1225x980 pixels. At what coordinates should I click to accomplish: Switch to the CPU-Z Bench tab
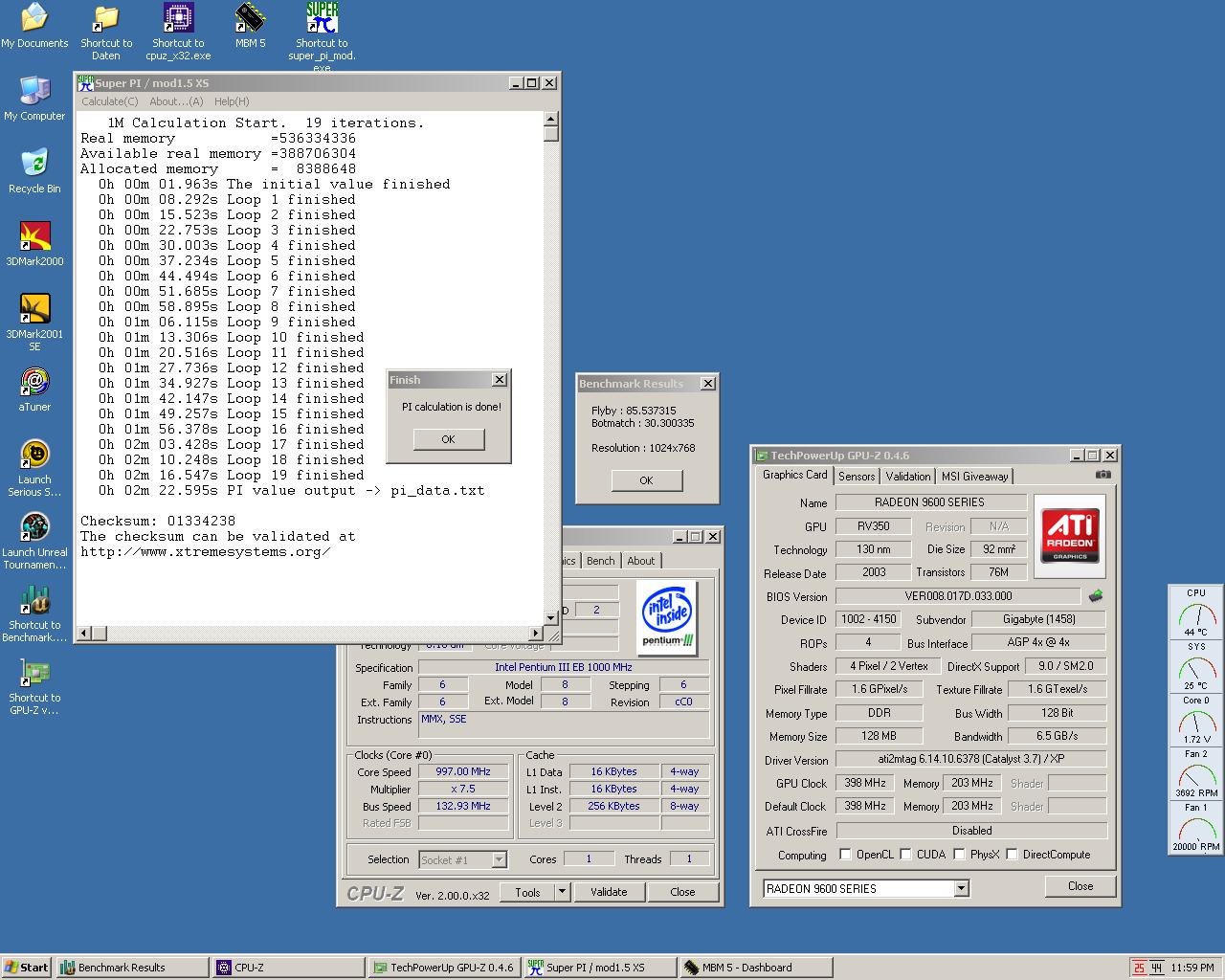point(601,561)
